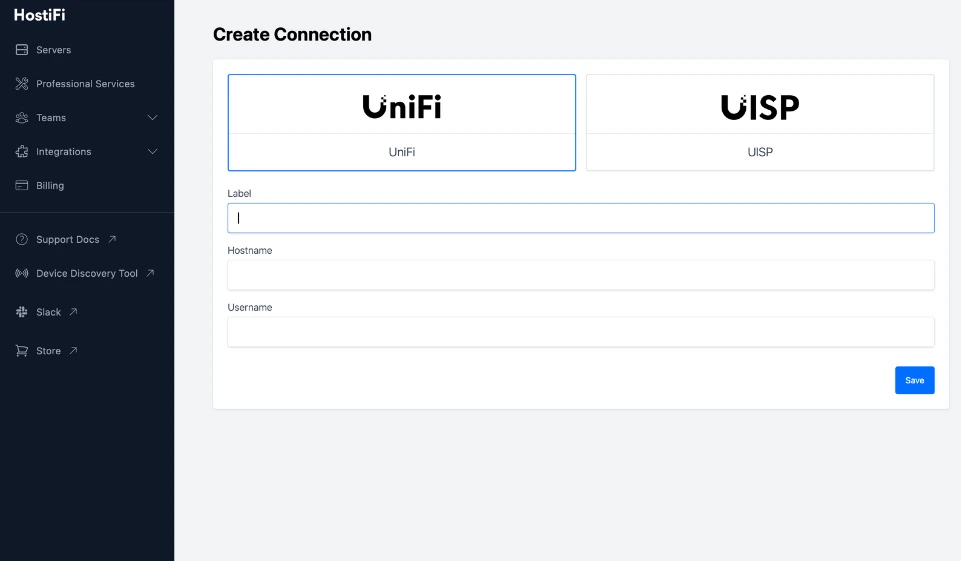The height and width of the screenshot is (561, 961).
Task: Open the Teams menu item
Action: 51,118
